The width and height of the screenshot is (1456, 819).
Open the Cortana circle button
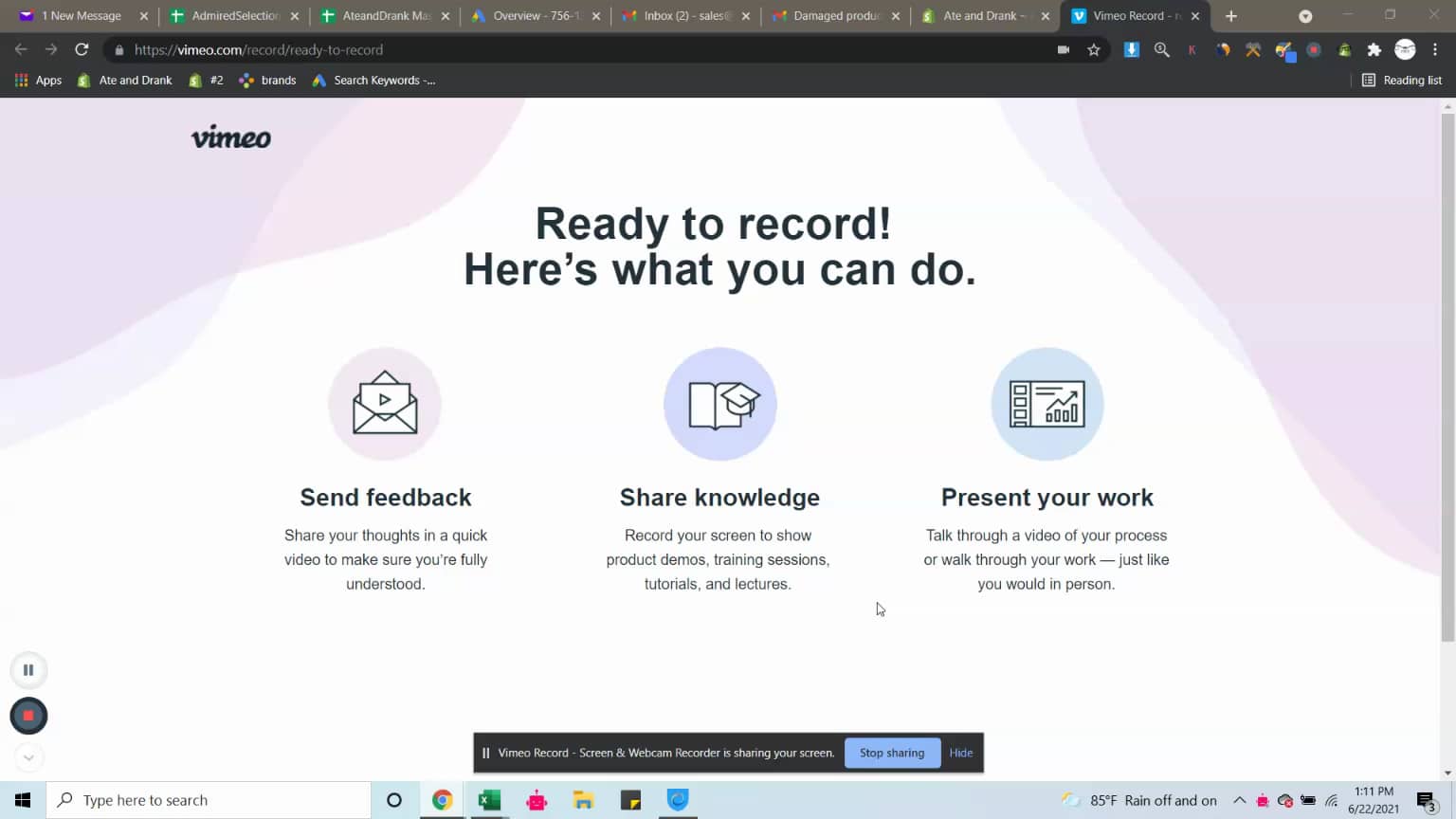tap(394, 800)
